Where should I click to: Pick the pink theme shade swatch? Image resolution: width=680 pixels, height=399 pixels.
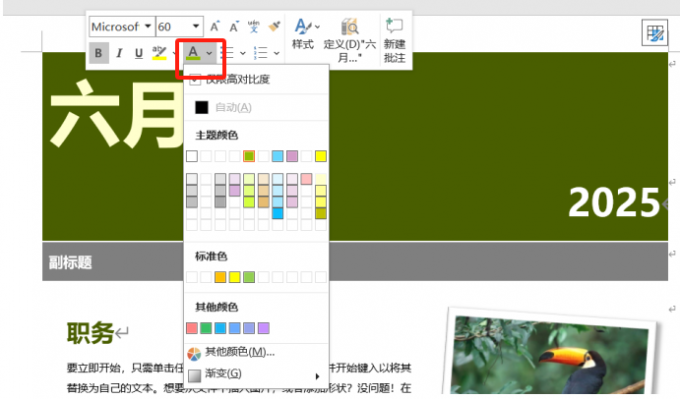click(306, 179)
